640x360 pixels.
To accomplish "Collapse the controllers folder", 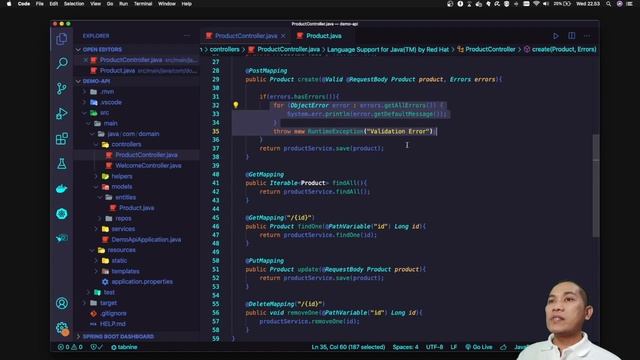I will [126, 144].
